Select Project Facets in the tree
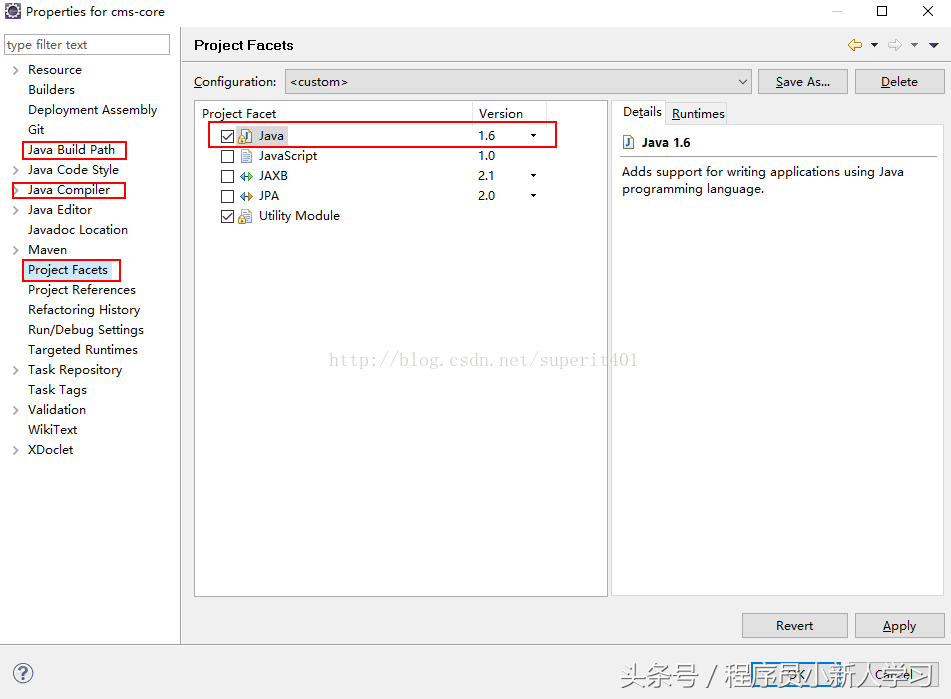 pyautogui.click(x=68, y=270)
